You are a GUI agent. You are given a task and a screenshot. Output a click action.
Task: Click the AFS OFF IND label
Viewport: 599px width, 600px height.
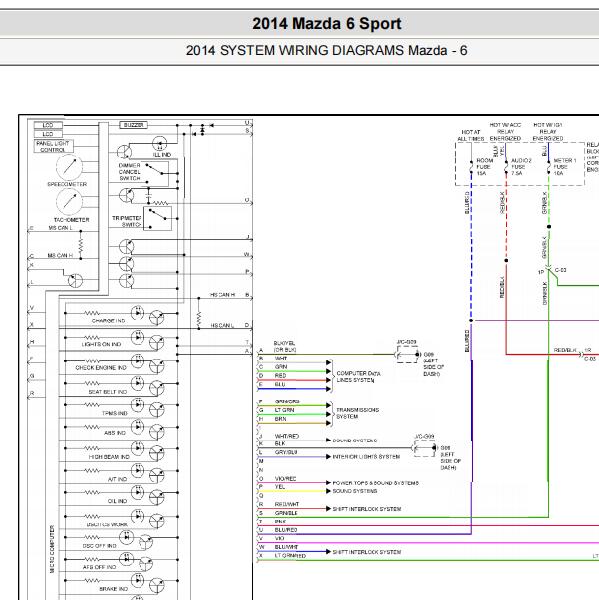100,567
